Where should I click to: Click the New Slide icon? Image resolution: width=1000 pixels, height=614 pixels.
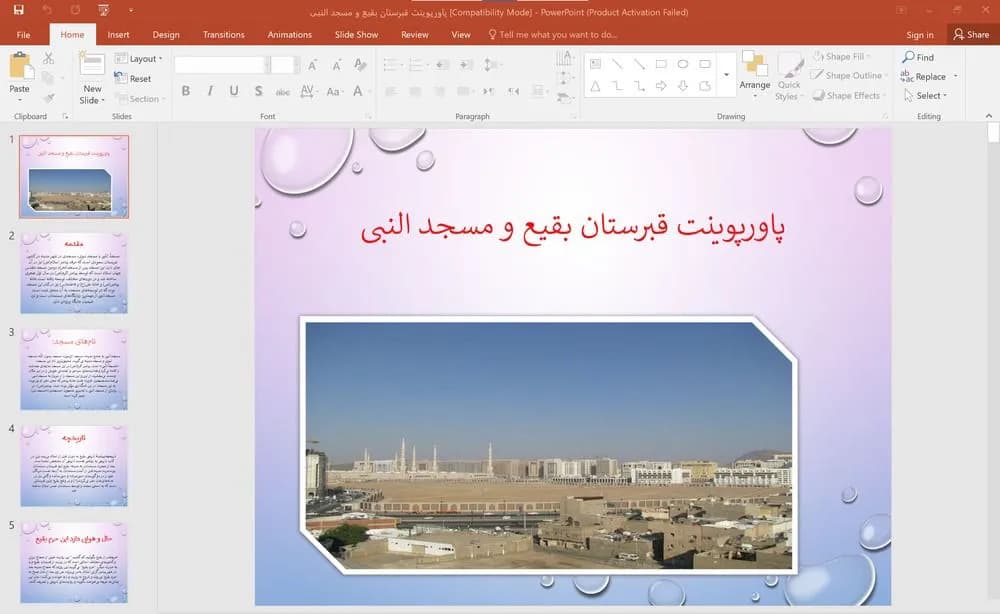[92, 66]
